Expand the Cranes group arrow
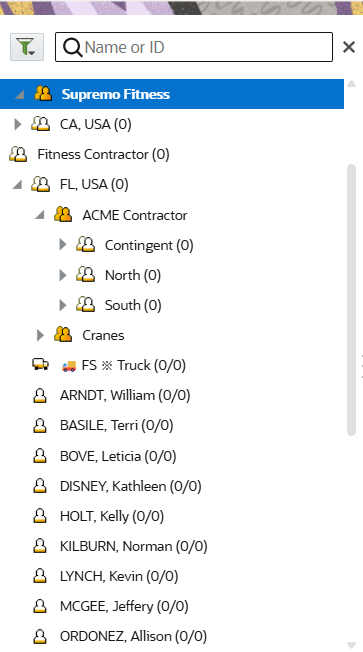 coord(40,335)
